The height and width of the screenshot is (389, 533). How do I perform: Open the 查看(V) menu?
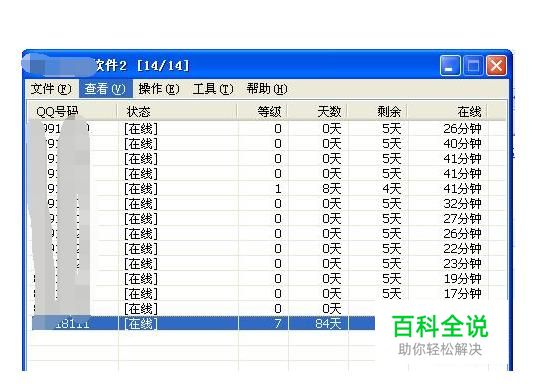click(x=105, y=89)
